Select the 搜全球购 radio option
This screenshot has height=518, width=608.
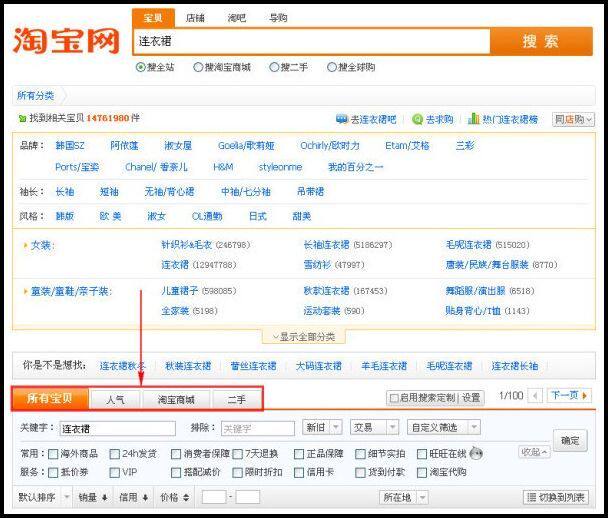(332, 67)
